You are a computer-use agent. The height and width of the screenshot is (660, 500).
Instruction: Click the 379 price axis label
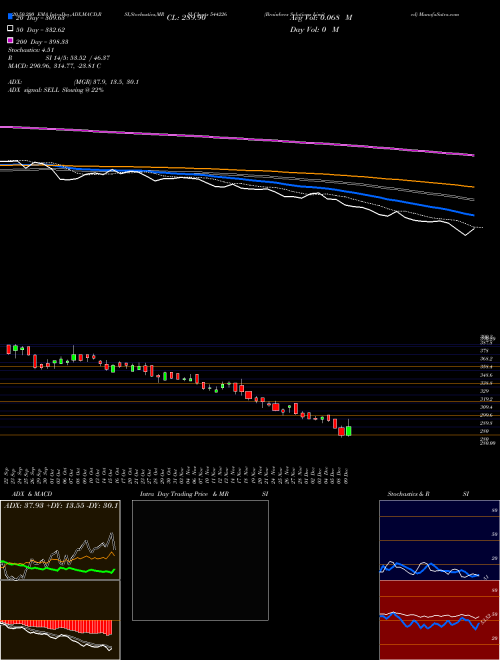pyautogui.click(x=484, y=351)
